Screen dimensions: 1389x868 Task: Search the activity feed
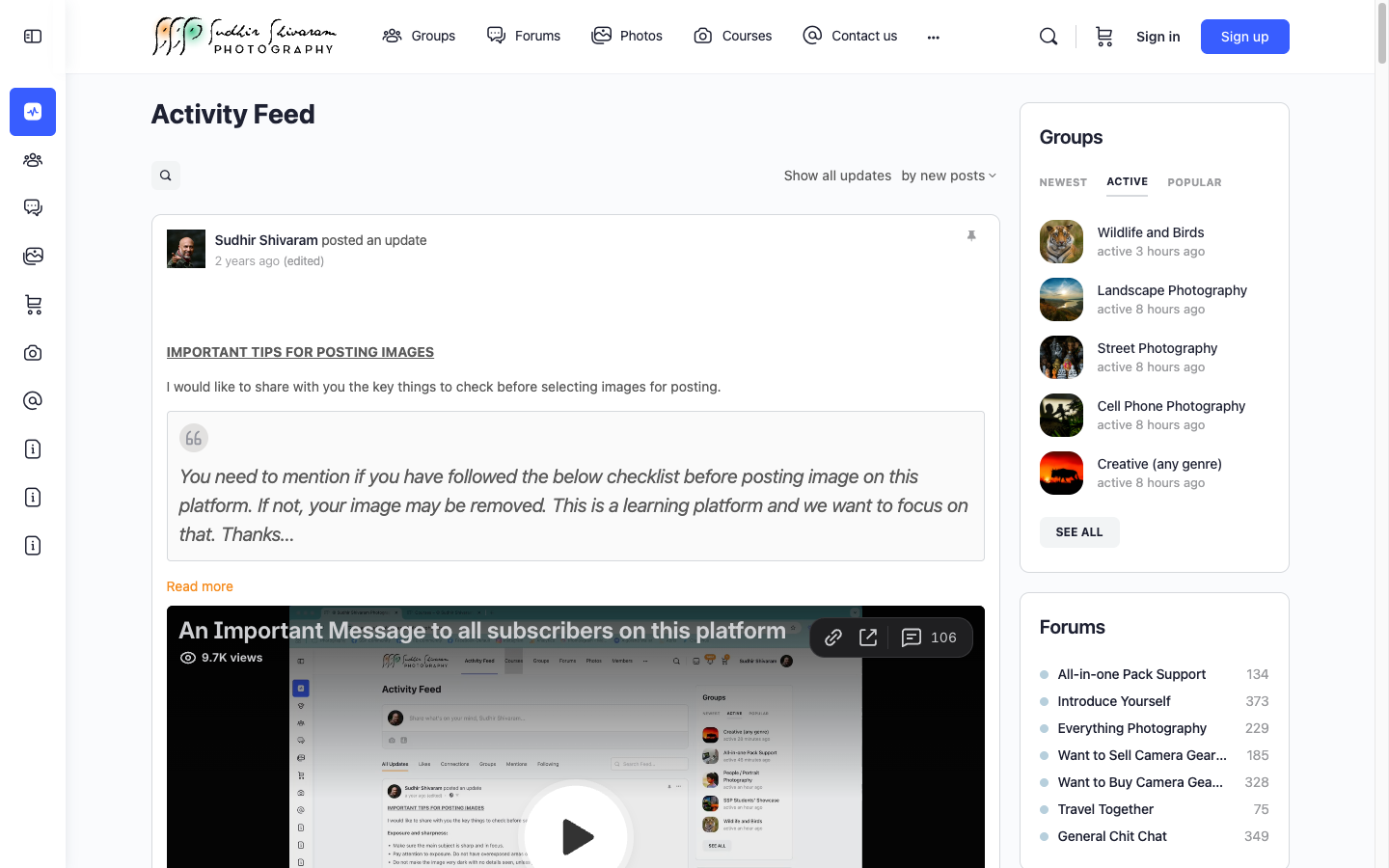coord(166,176)
